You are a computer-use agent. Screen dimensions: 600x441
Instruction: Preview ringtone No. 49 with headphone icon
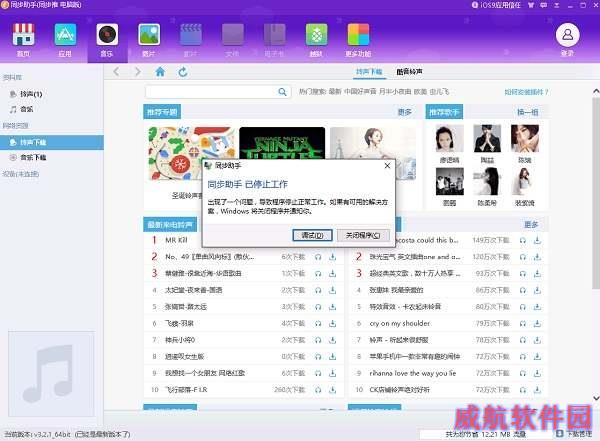pos(318,257)
